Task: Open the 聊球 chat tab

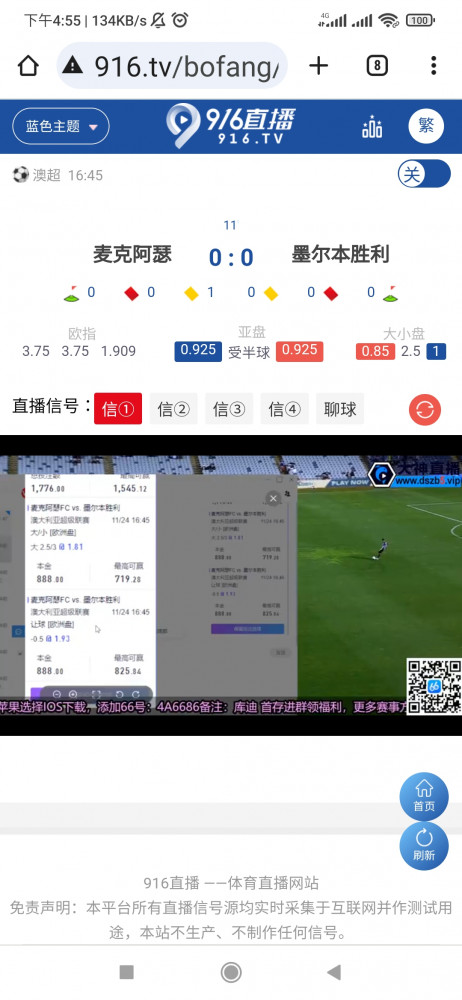Action: [340, 409]
